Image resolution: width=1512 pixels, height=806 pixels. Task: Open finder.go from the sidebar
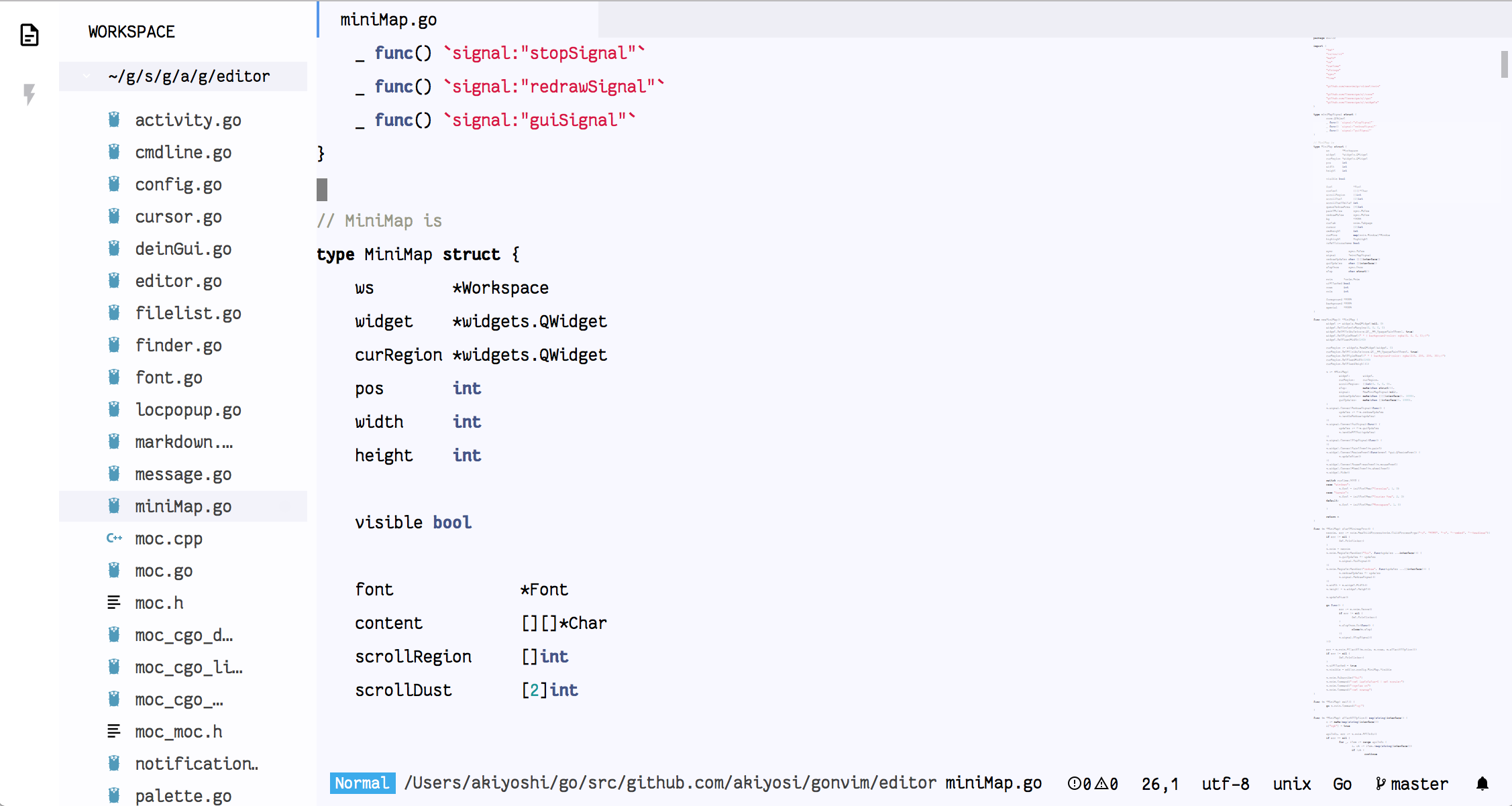pyautogui.click(x=178, y=345)
